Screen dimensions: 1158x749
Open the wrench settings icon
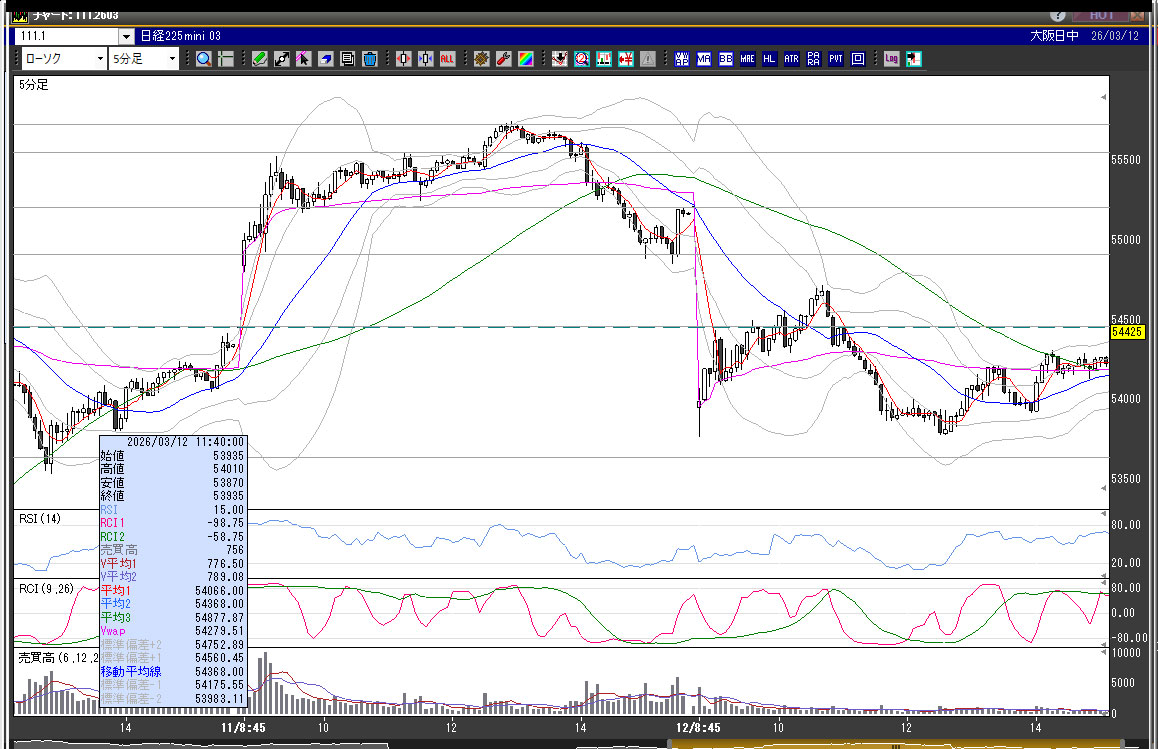click(x=503, y=59)
